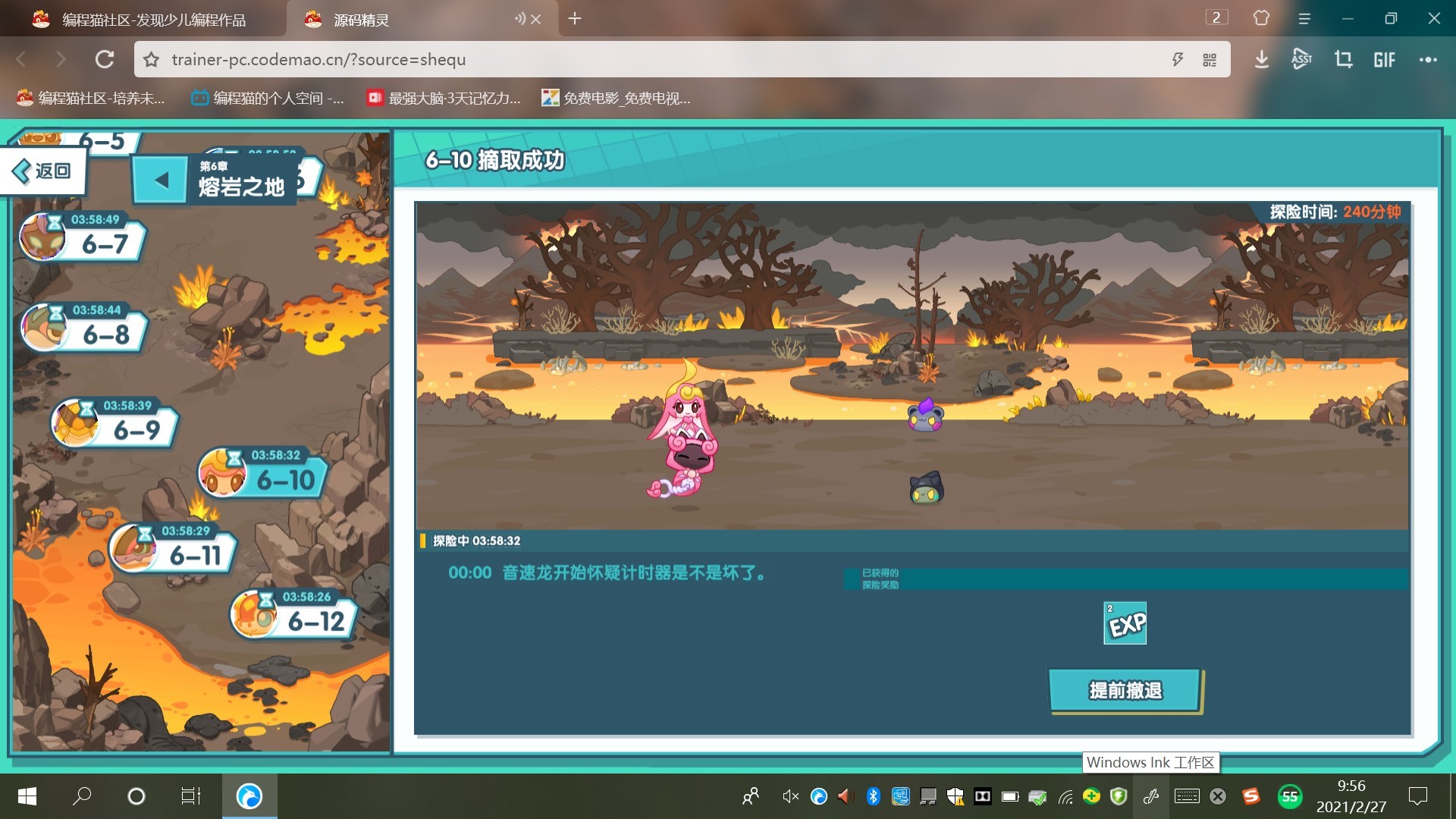Toggle the lightning speed mode icon
Image resolution: width=1456 pixels, height=819 pixels.
click(x=1178, y=59)
